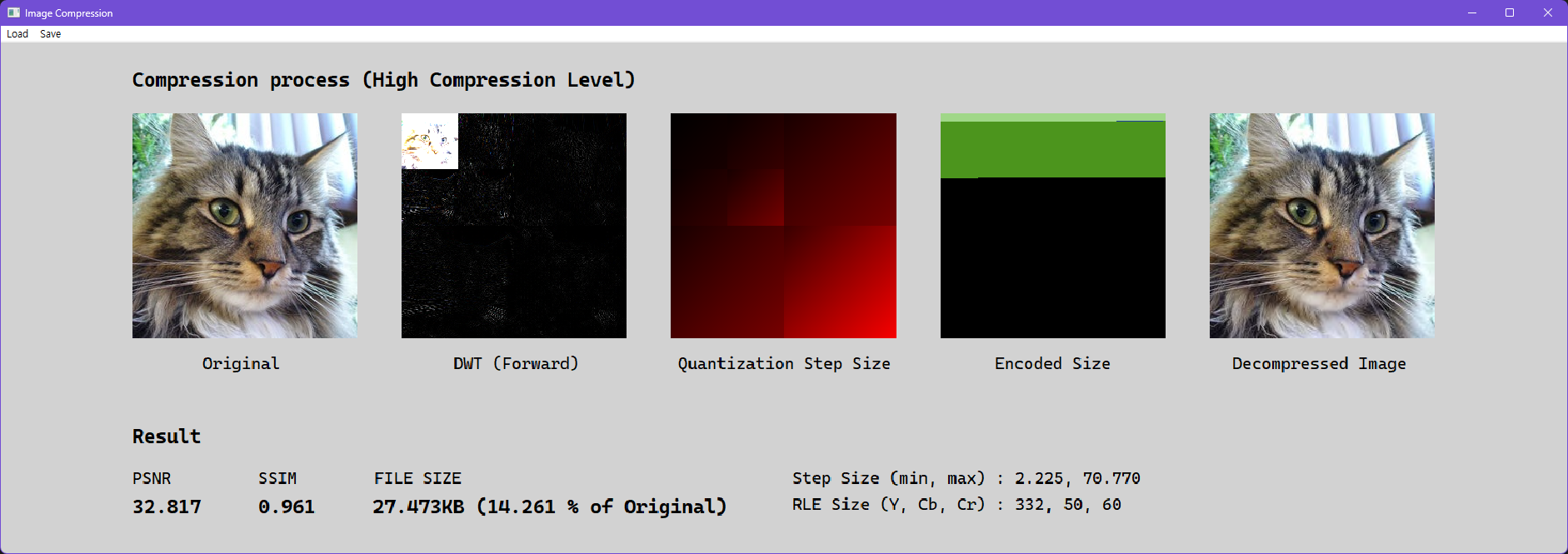This screenshot has height=554, width=1568.
Task: Click the 'Image Compression' window title
Action: point(69,13)
